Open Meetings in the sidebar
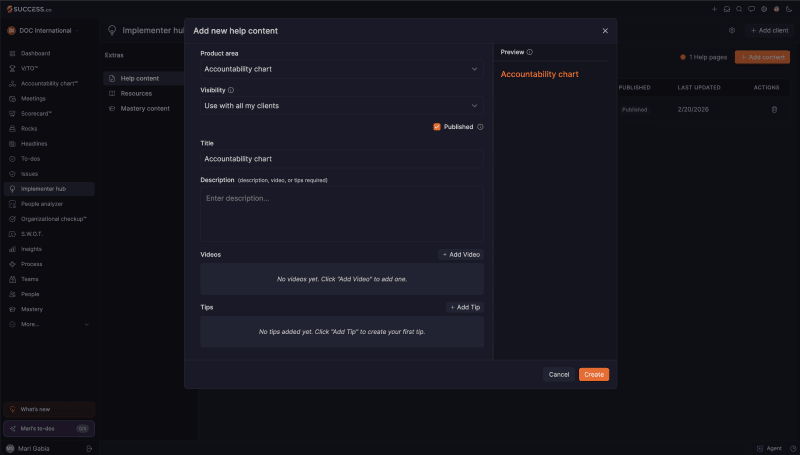 pyautogui.click(x=49, y=98)
